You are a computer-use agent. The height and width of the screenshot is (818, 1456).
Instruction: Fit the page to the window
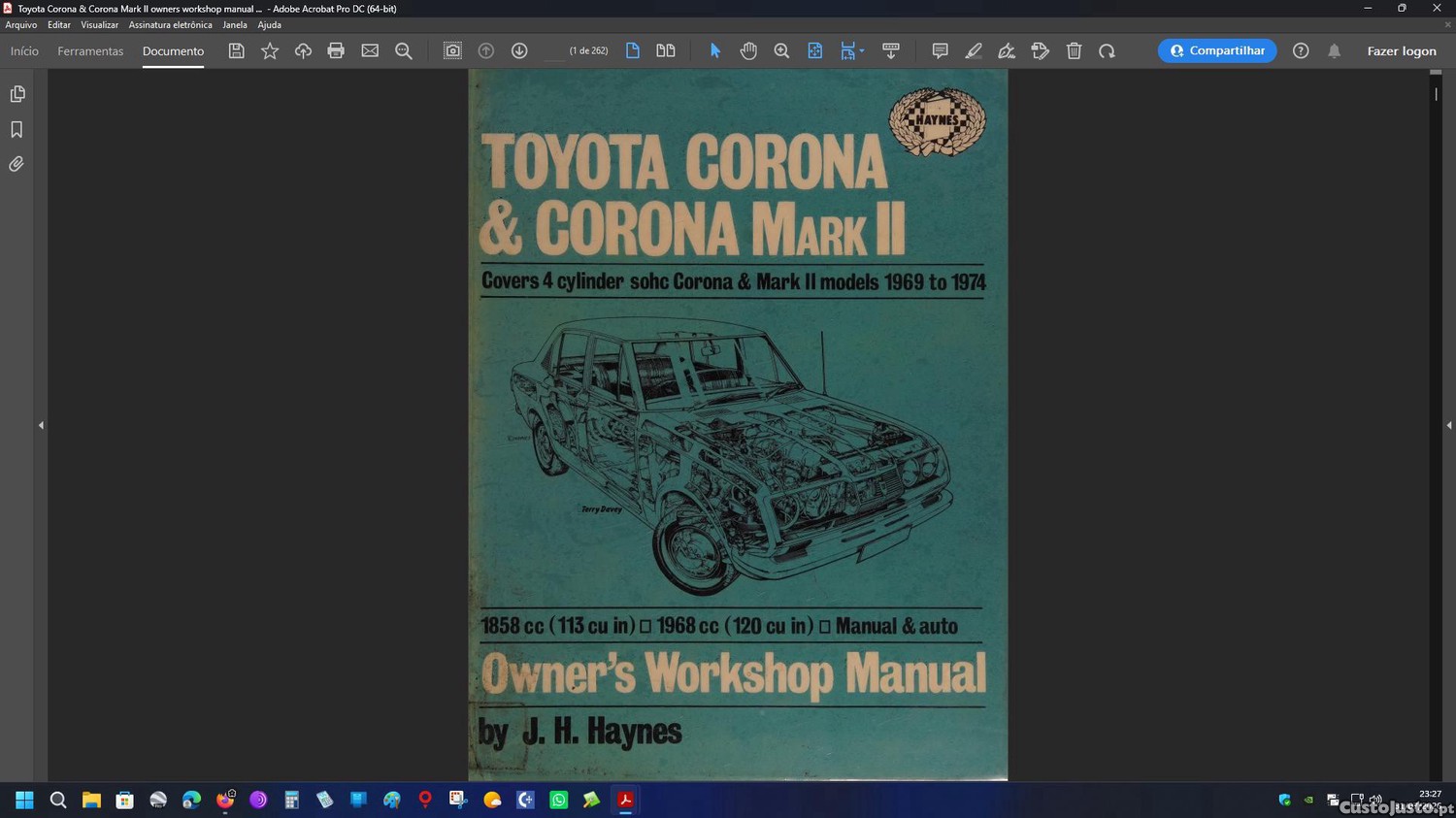click(815, 50)
